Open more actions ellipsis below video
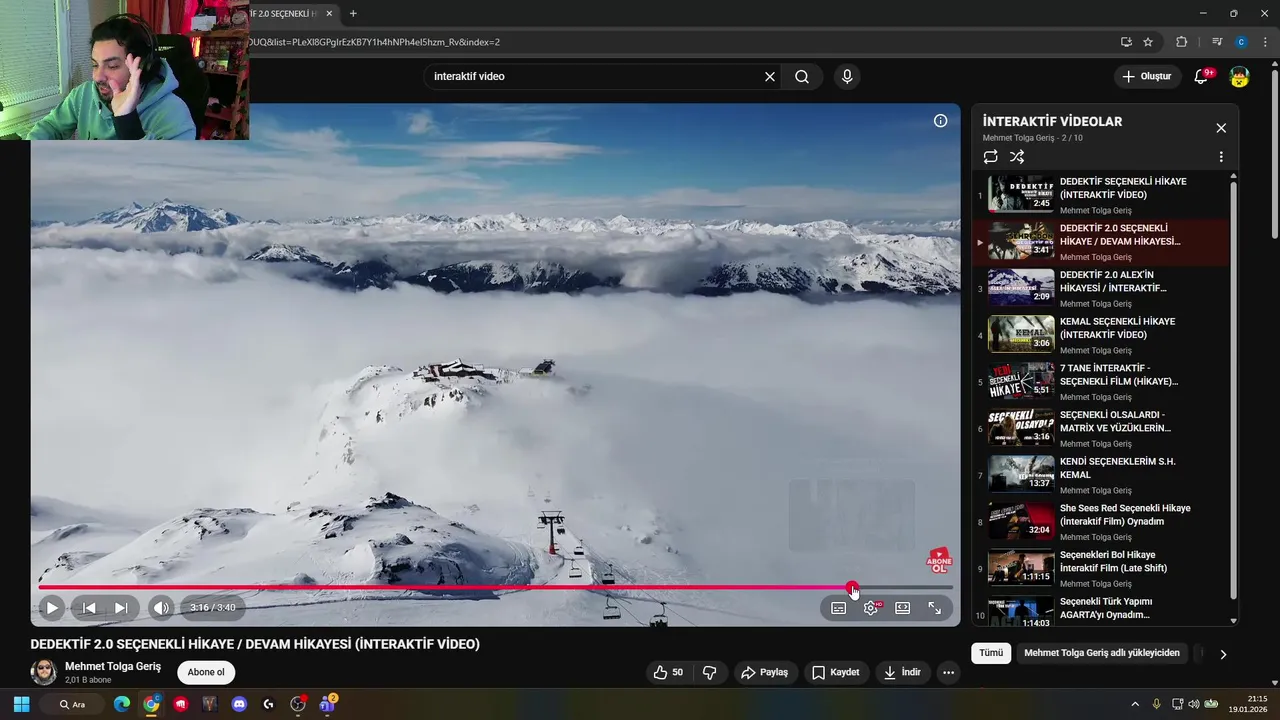Image resolution: width=1280 pixels, height=720 pixels. point(949,673)
